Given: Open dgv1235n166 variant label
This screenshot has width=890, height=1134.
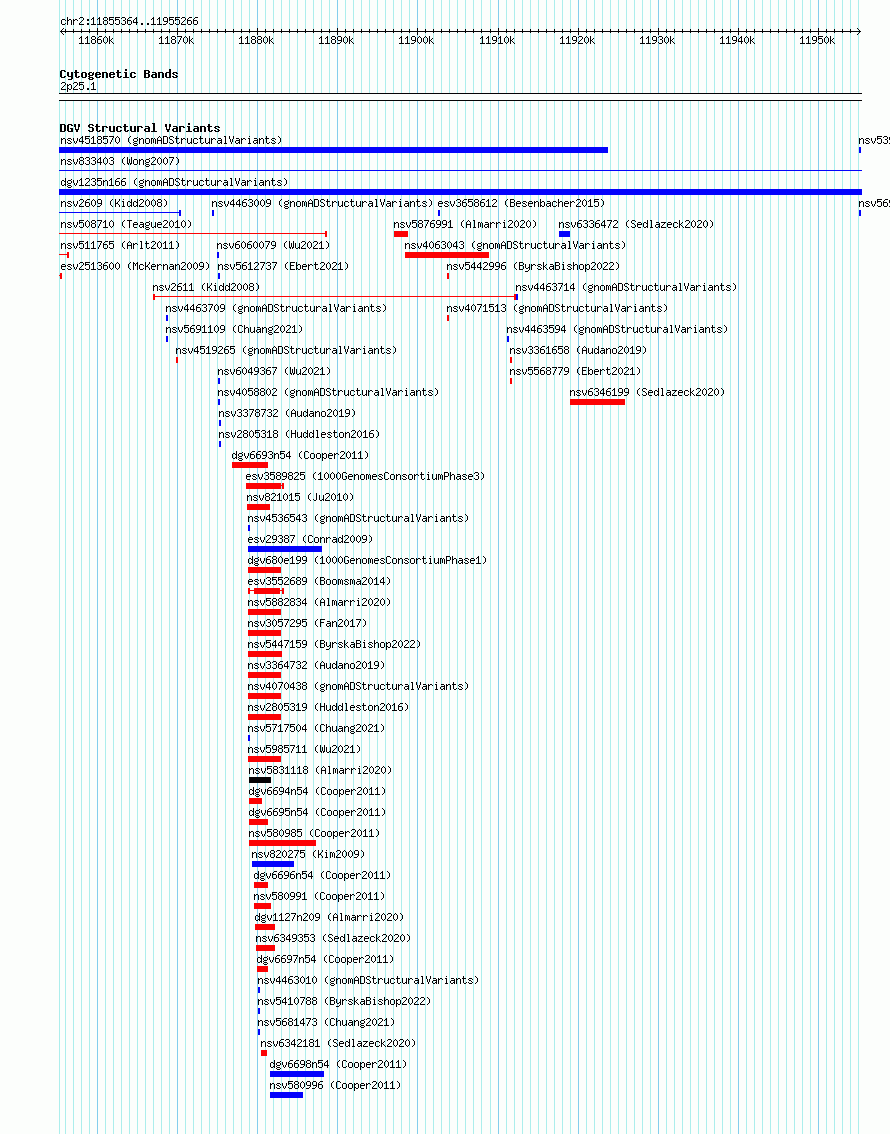Looking at the screenshot, I should (x=174, y=182).
